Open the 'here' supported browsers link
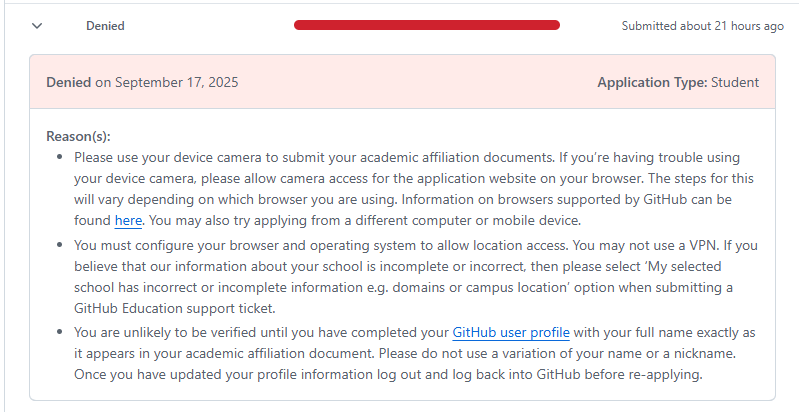 tap(128, 221)
